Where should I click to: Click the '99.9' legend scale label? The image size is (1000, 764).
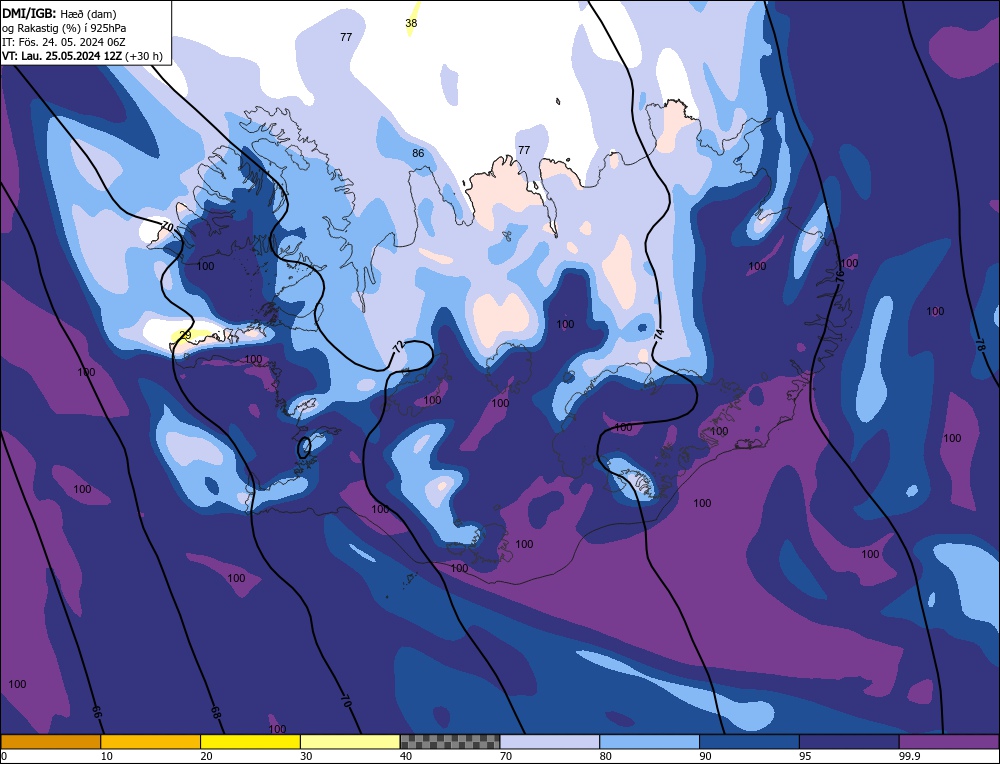pyautogui.click(x=909, y=756)
